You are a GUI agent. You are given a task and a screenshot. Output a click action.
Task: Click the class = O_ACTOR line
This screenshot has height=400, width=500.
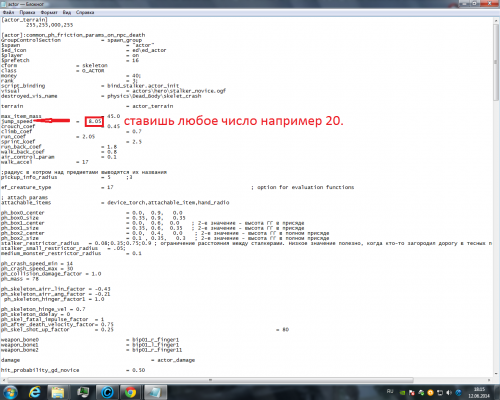pos(53,71)
